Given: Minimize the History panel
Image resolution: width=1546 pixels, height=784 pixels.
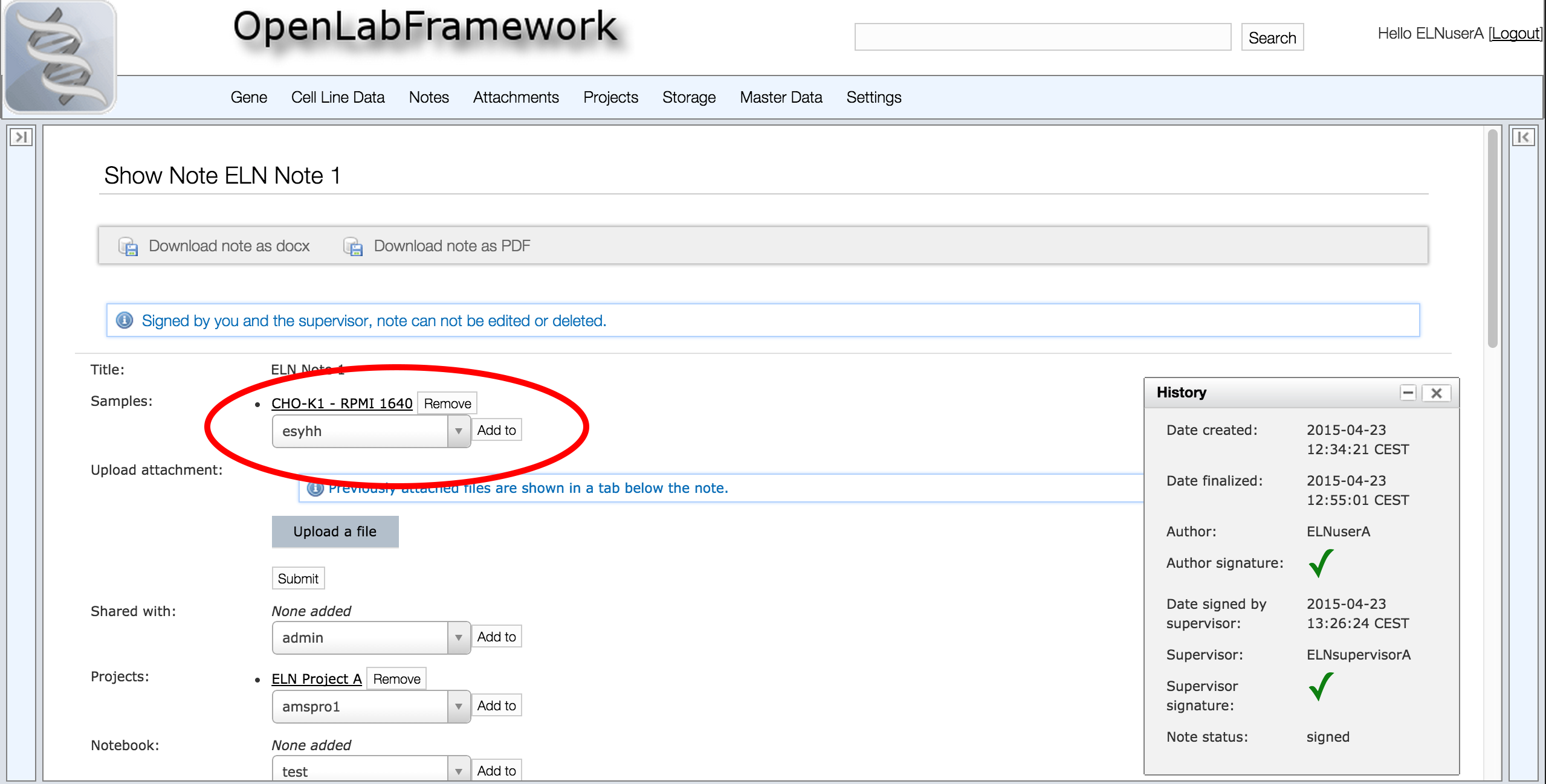Looking at the screenshot, I should pyautogui.click(x=1408, y=393).
